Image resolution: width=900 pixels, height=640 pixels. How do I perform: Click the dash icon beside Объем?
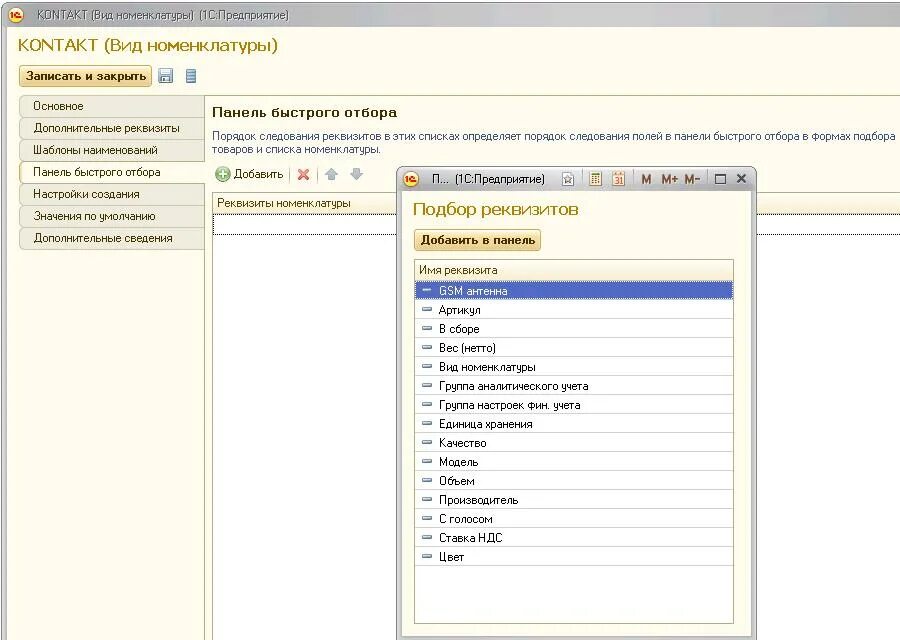pos(426,480)
